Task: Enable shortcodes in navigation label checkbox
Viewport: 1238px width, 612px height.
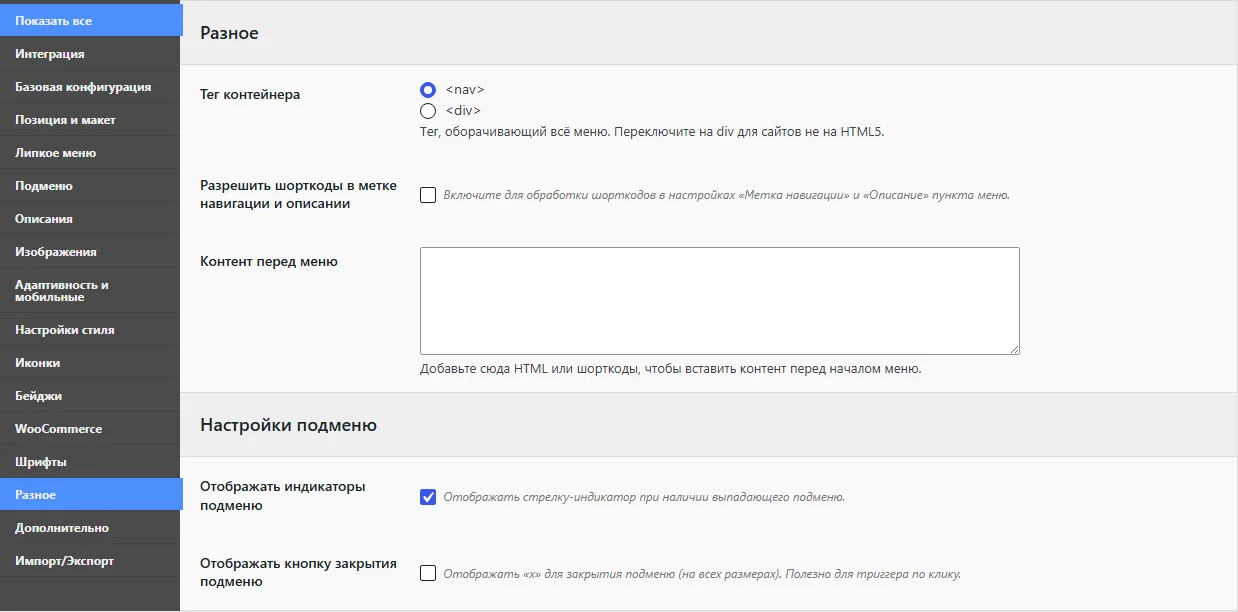Action: coord(428,195)
